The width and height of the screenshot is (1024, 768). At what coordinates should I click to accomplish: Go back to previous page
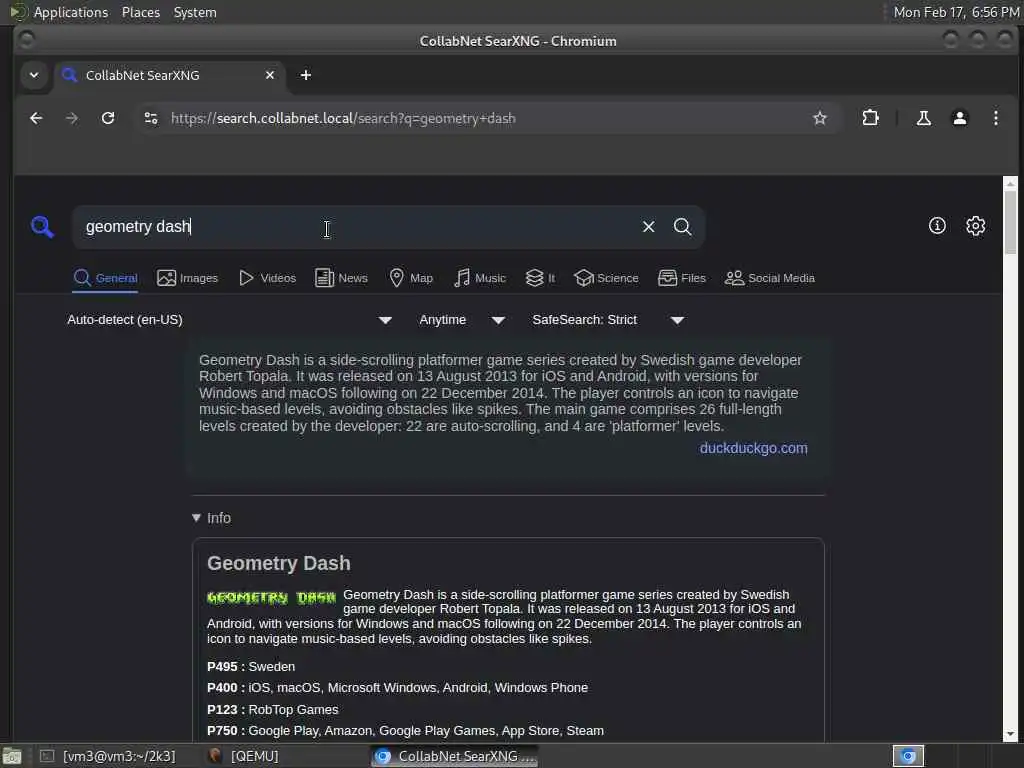(36, 118)
